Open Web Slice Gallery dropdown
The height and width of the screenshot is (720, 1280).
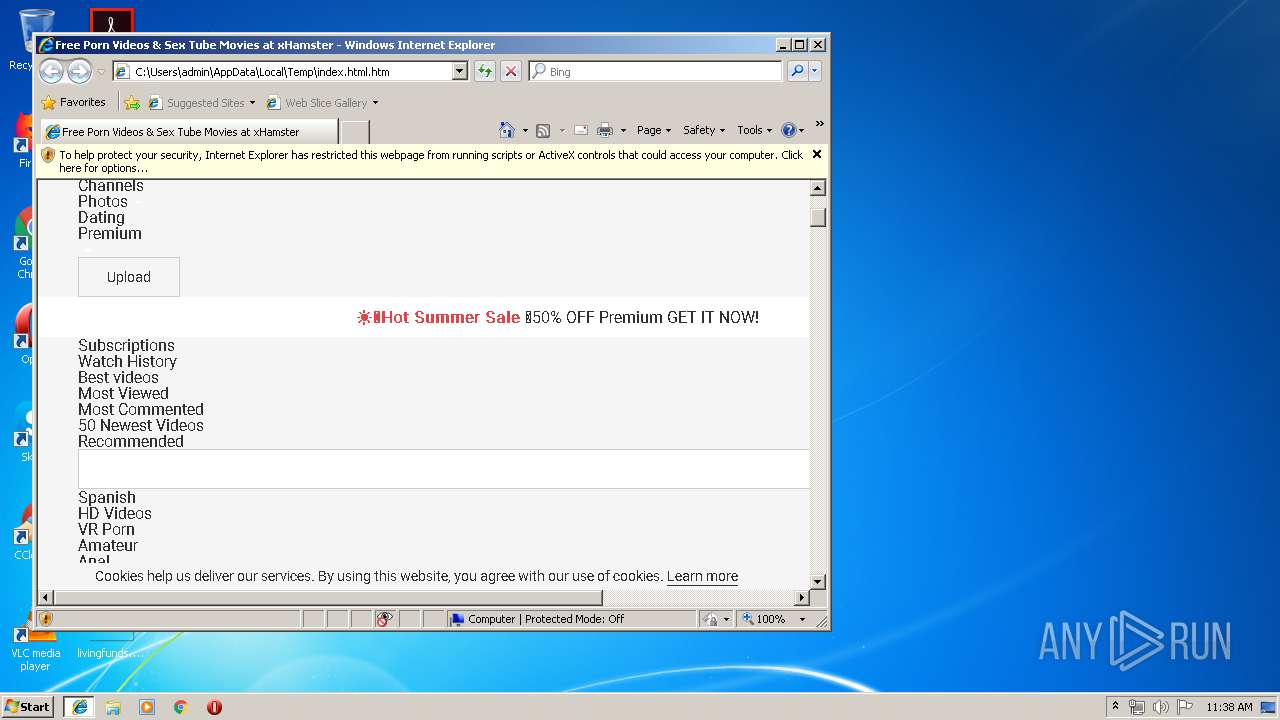(375, 103)
